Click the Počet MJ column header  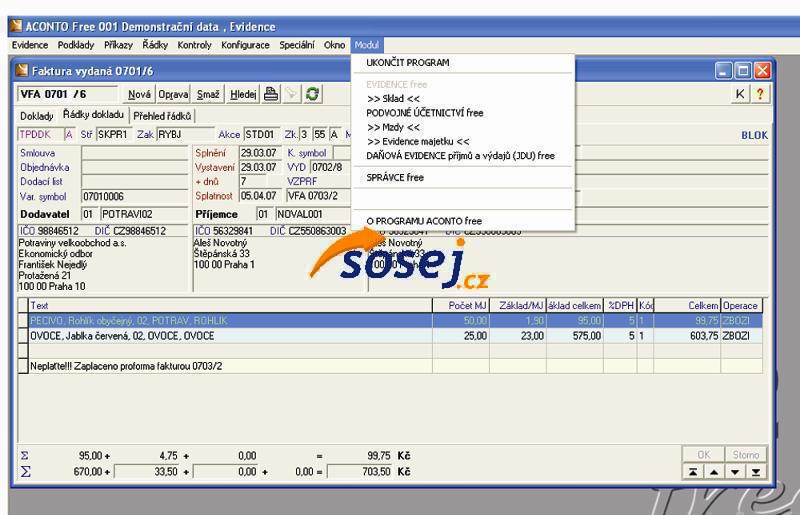pos(461,305)
